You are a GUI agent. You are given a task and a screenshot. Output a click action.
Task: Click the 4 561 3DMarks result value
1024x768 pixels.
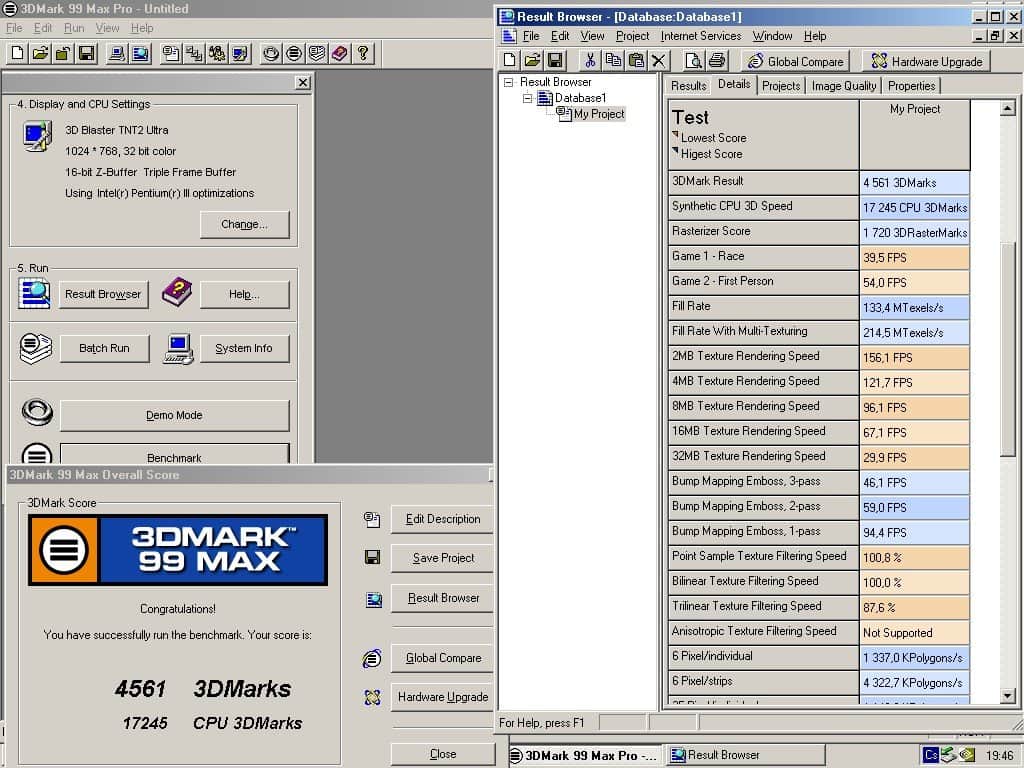tap(914, 183)
